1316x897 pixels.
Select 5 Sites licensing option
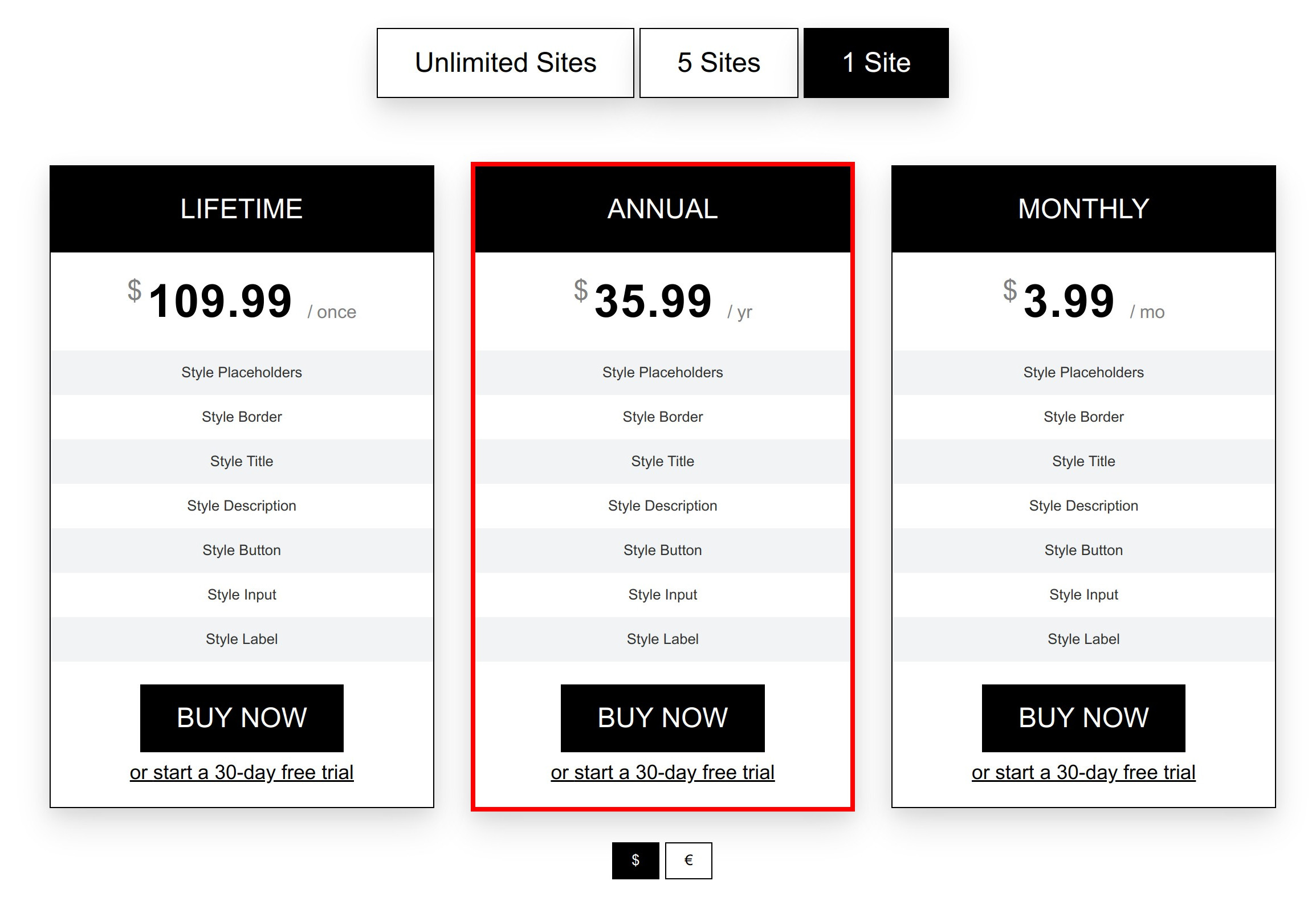(x=719, y=64)
